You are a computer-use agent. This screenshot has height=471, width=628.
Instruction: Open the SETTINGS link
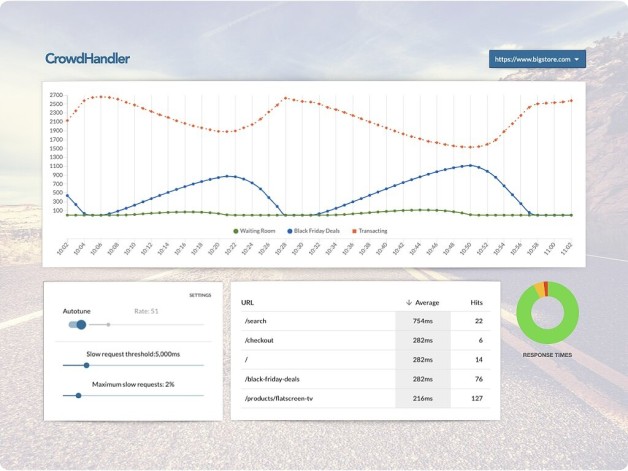tap(200, 295)
